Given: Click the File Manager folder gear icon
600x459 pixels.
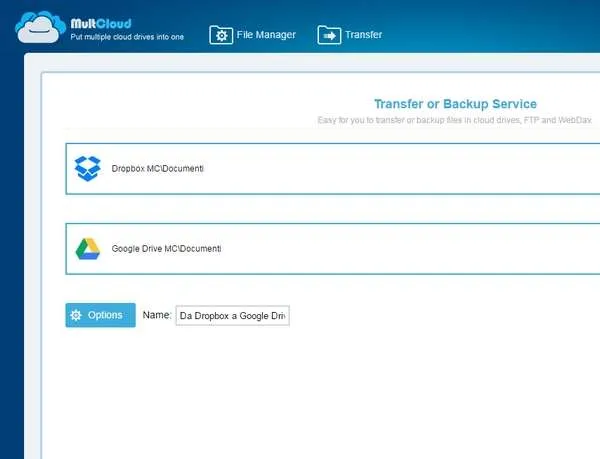Looking at the screenshot, I should coord(221,35).
